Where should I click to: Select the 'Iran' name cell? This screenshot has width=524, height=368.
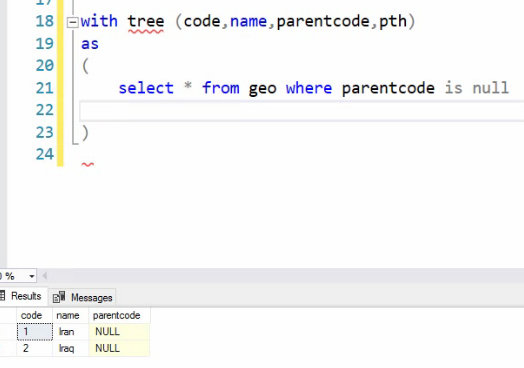pyautogui.click(x=71, y=332)
